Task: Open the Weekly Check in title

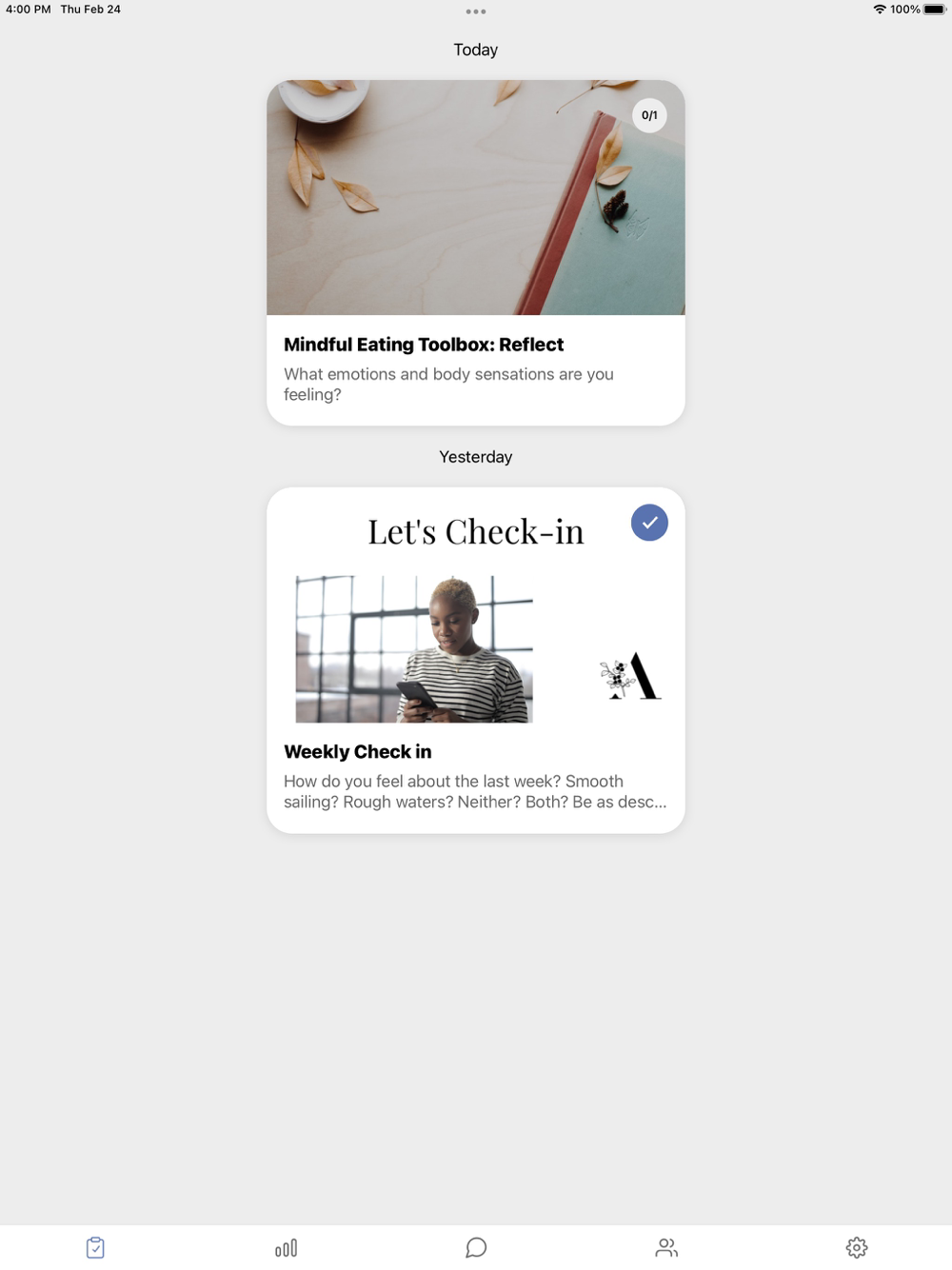Action: 358,752
